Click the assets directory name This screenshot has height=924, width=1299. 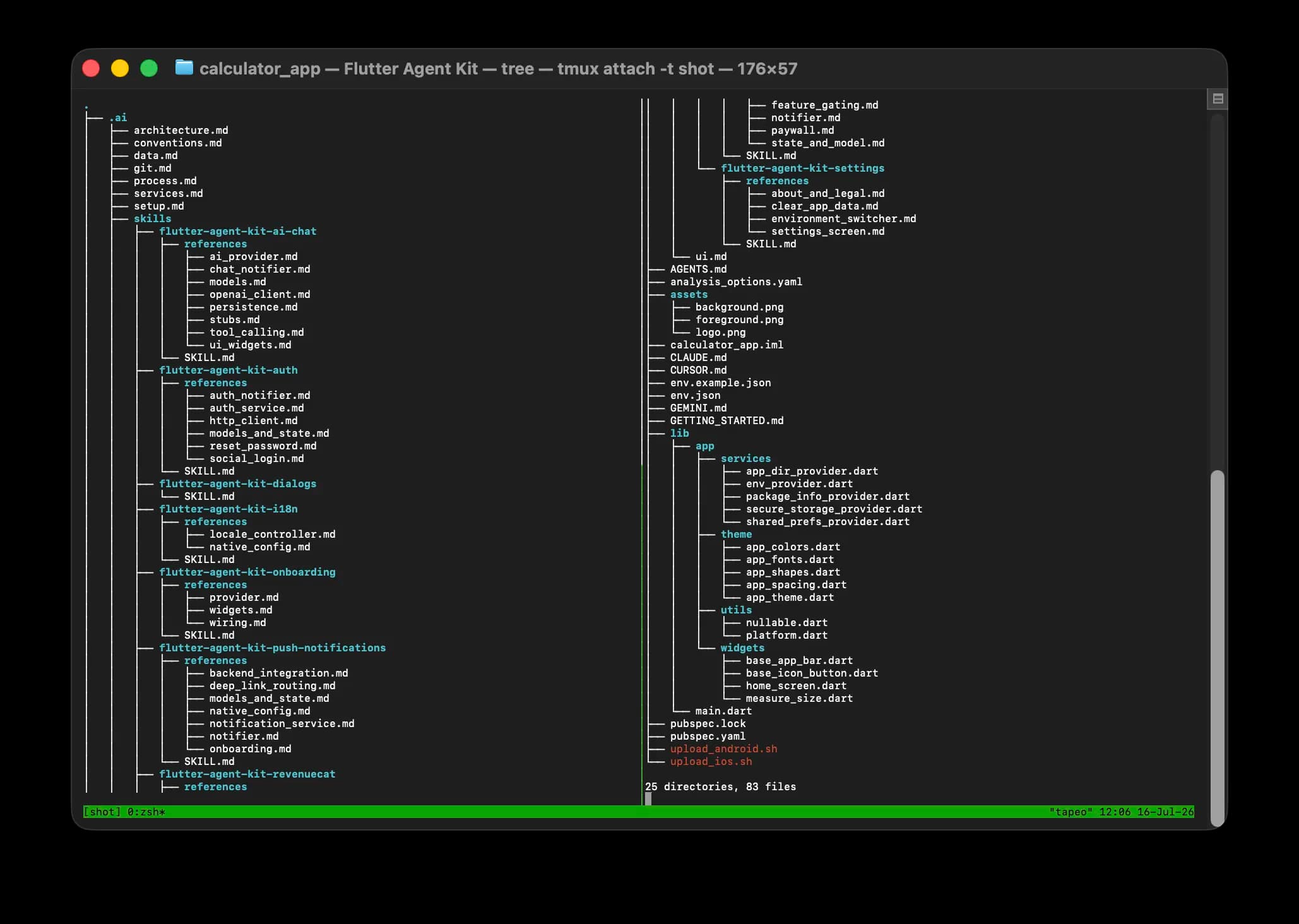pyautogui.click(x=689, y=294)
